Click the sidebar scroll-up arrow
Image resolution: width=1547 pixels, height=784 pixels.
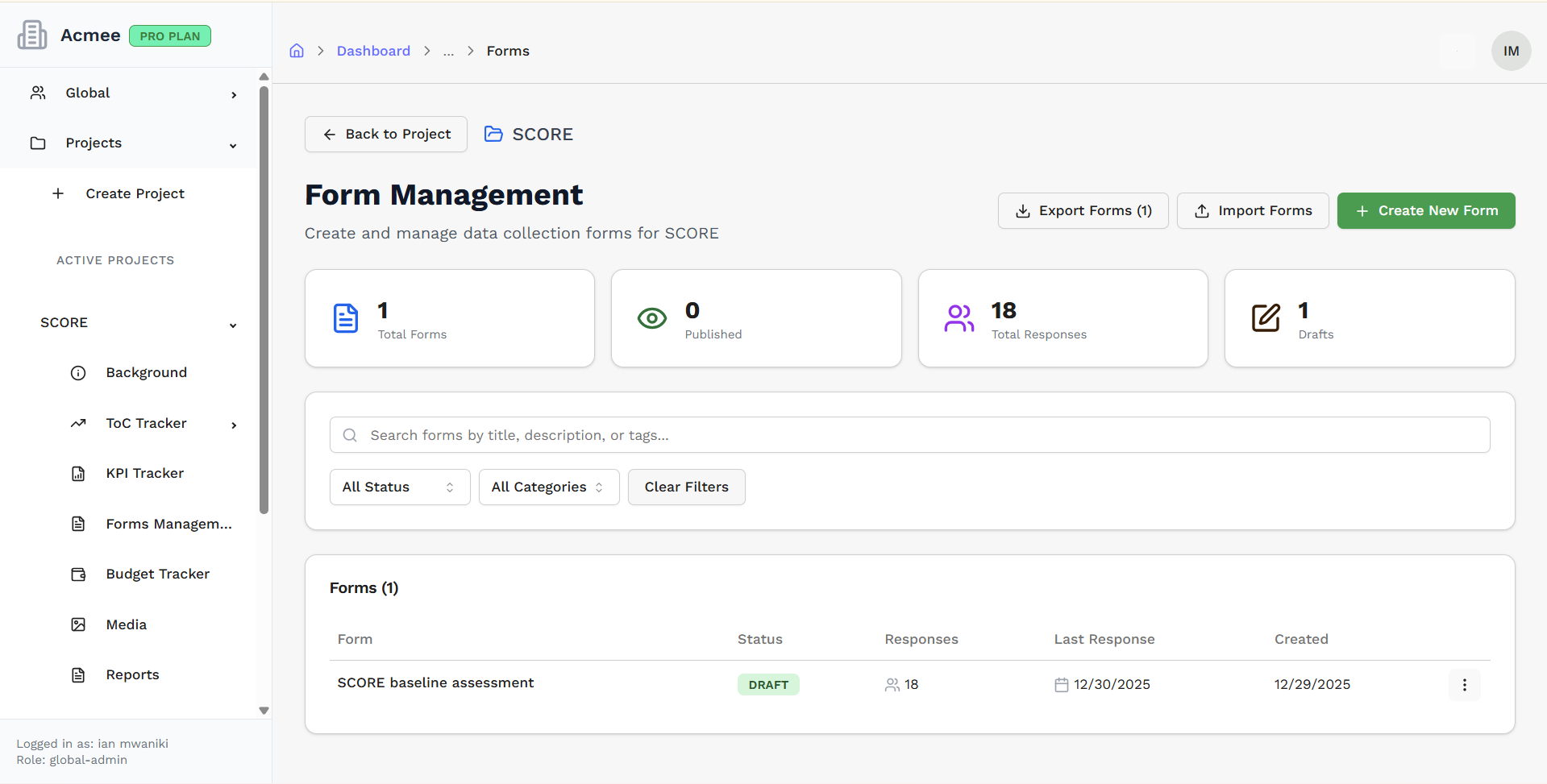[264, 77]
